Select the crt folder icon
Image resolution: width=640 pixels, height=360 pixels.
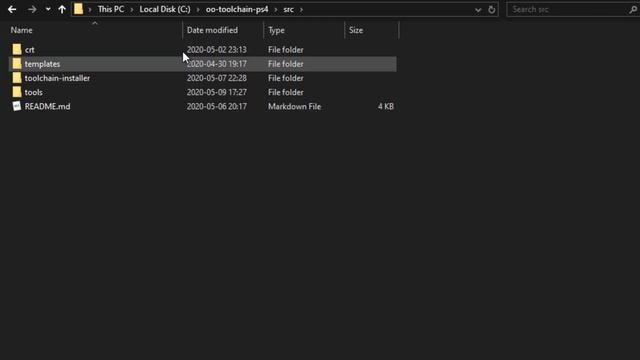17,49
